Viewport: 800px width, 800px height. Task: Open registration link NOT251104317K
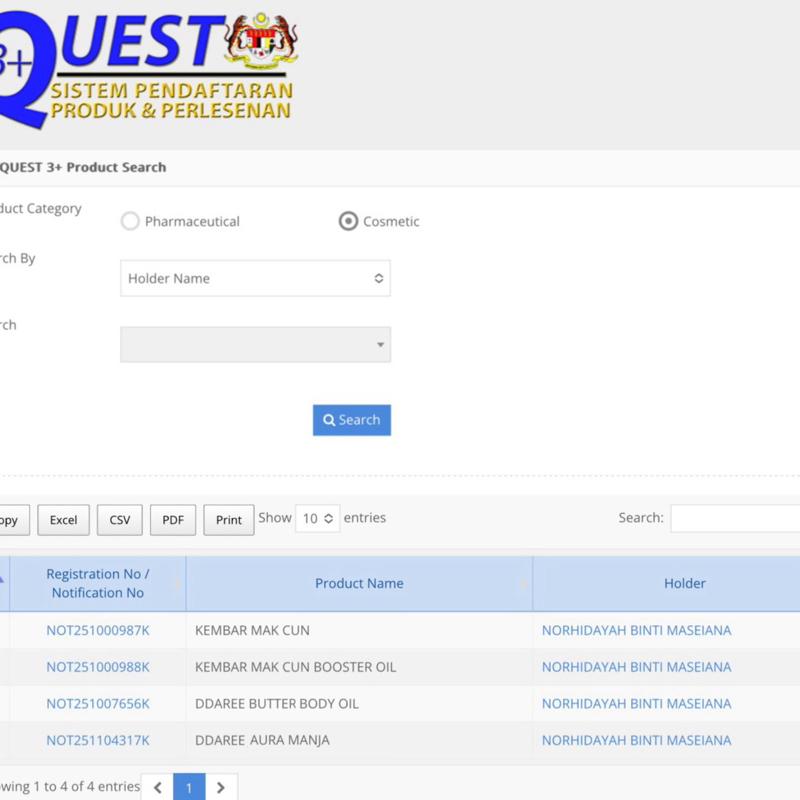click(x=98, y=740)
